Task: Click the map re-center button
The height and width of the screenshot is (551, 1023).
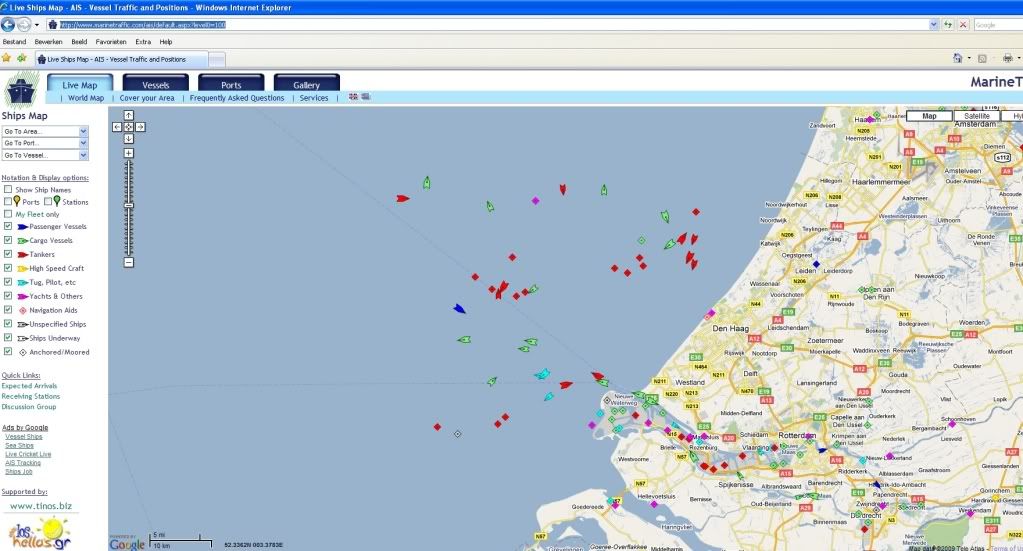Action: tap(129, 127)
